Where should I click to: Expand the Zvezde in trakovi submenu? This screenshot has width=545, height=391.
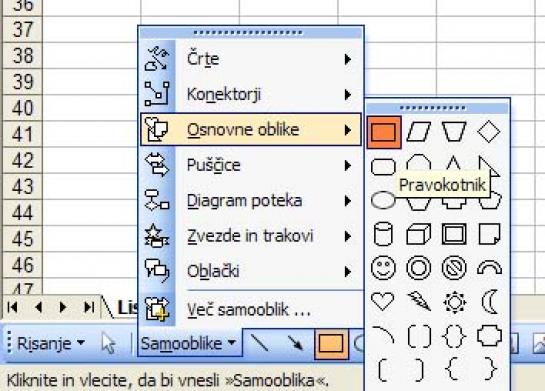coord(251,236)
